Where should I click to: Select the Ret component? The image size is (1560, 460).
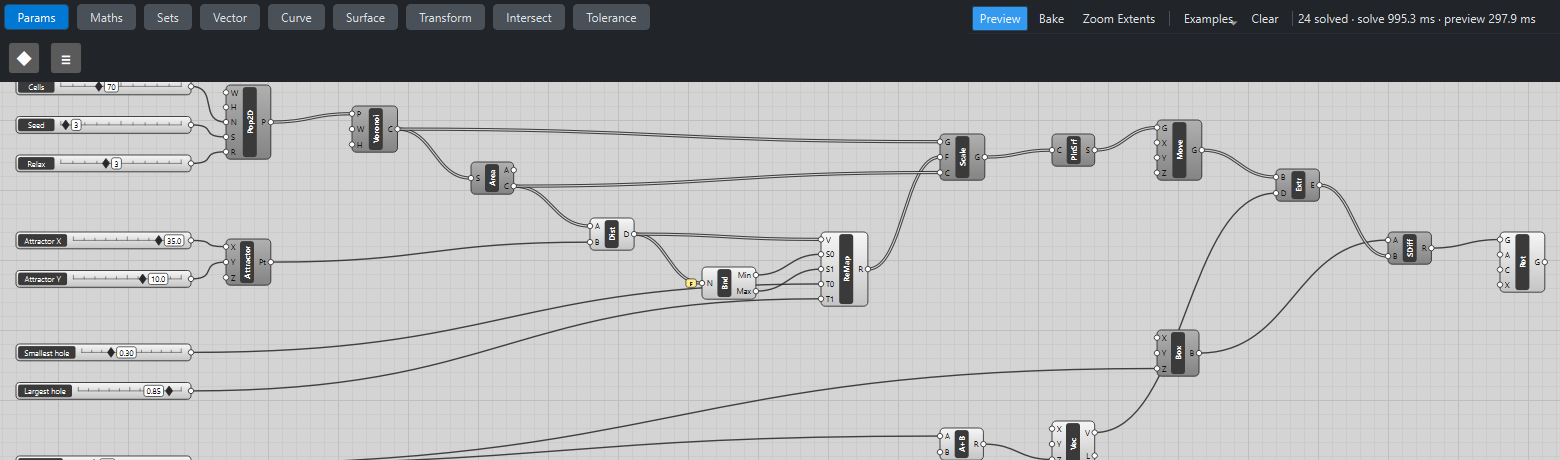tap(1522, 262)
